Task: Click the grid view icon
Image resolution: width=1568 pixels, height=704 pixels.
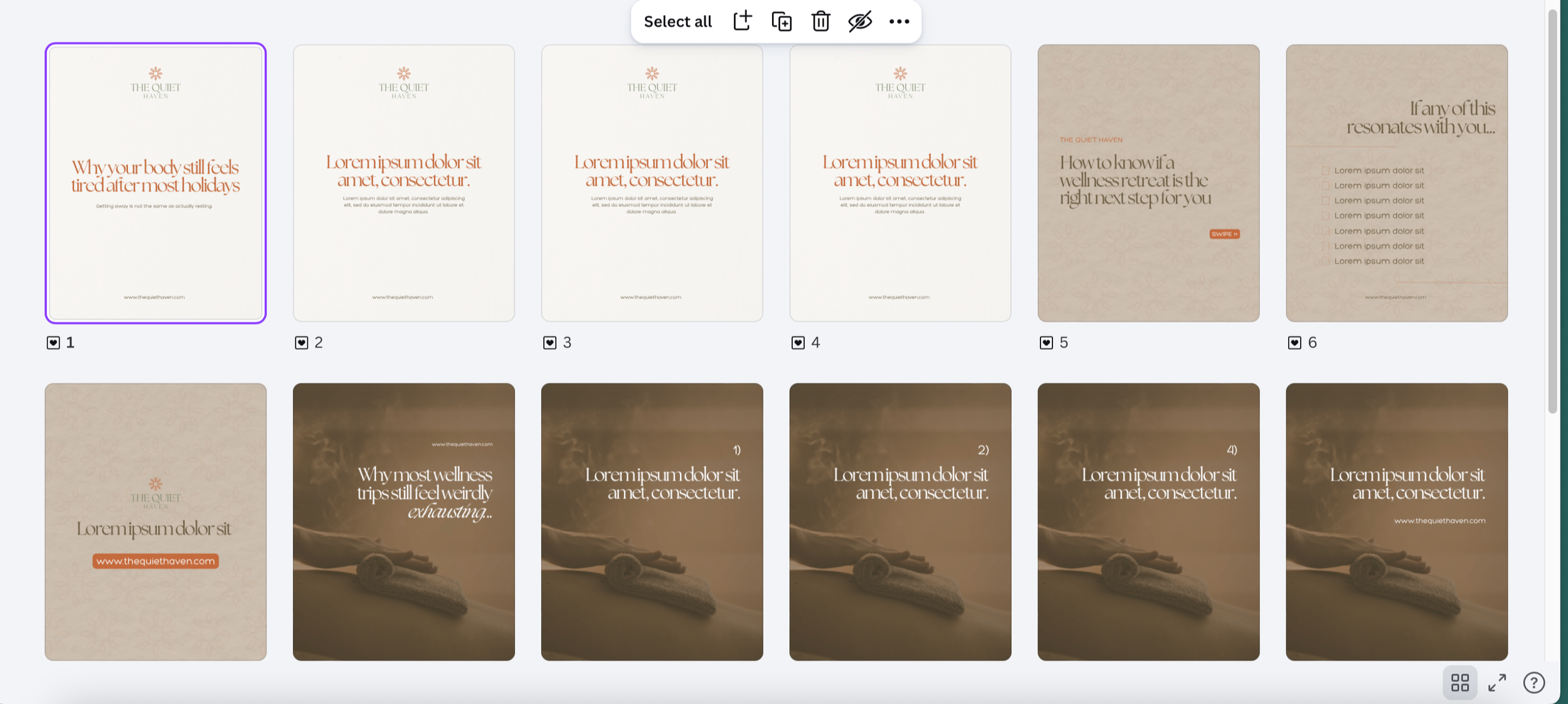Action: click(1459, 683)
